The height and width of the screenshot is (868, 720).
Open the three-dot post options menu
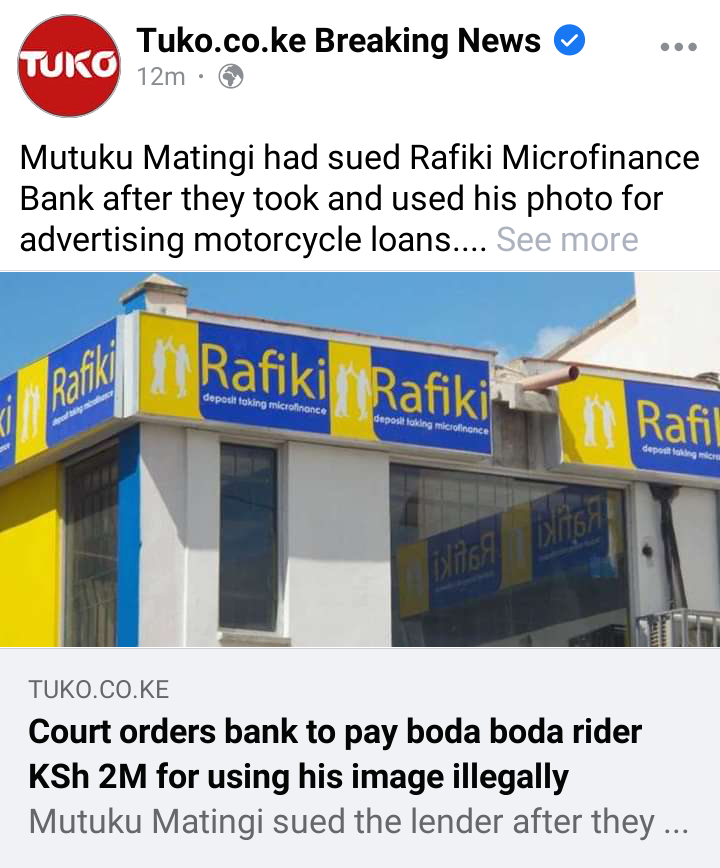(x=678, y=47)
